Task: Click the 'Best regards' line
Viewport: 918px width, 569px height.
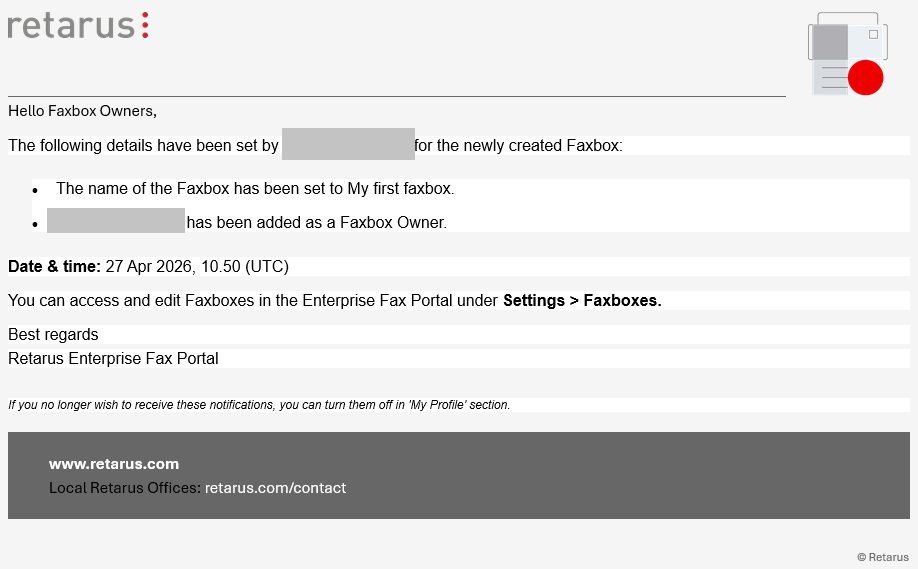Action: pyautogui.click(x=53, y=334)
